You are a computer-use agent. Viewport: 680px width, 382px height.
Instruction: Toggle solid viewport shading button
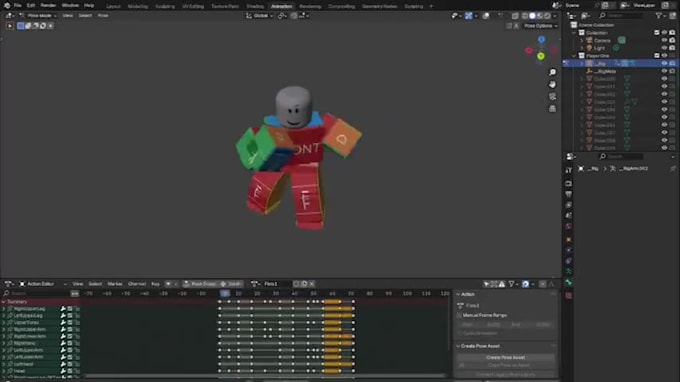pos(532,16)
